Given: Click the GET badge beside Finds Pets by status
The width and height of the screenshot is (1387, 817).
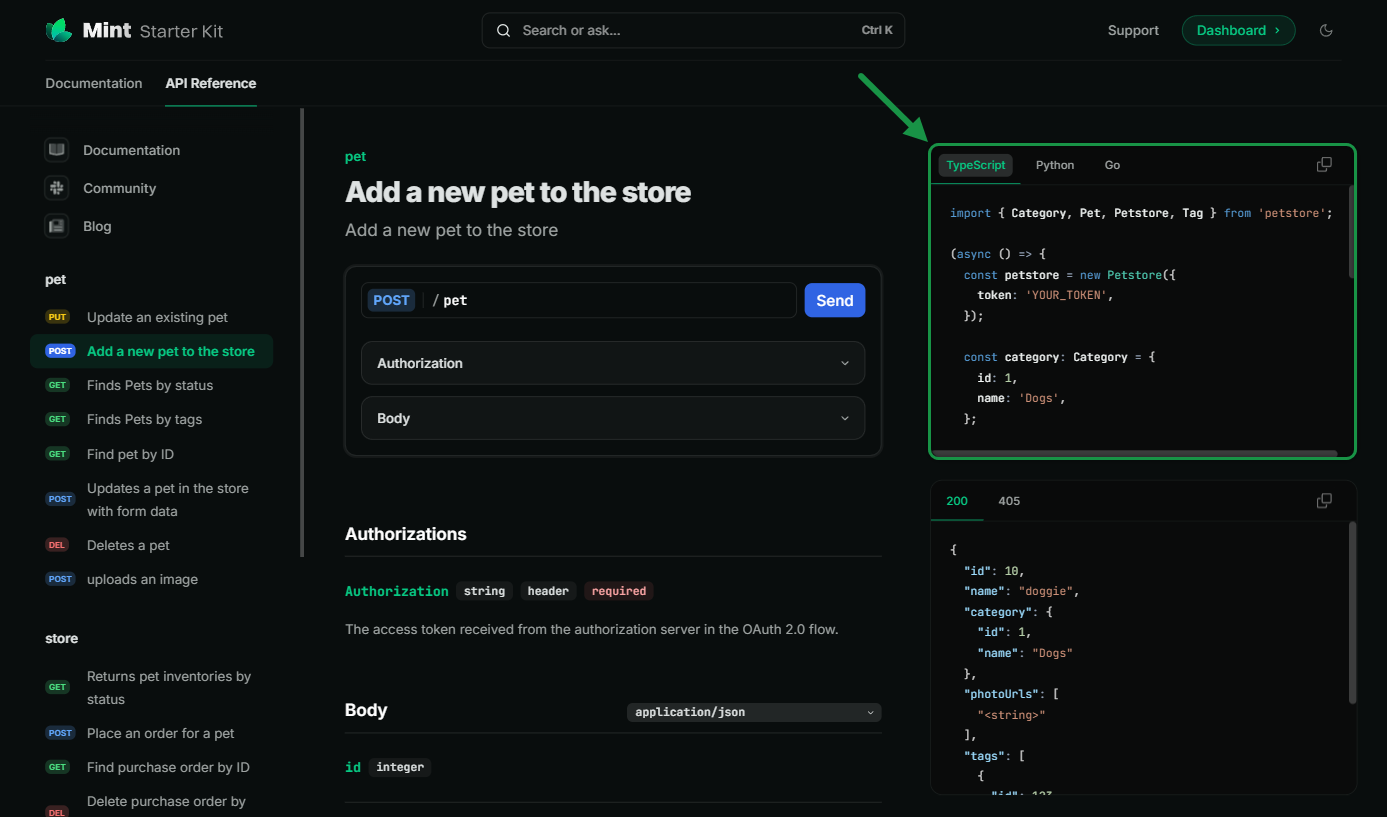Looking at the screenshot, I should pos(57,385).
